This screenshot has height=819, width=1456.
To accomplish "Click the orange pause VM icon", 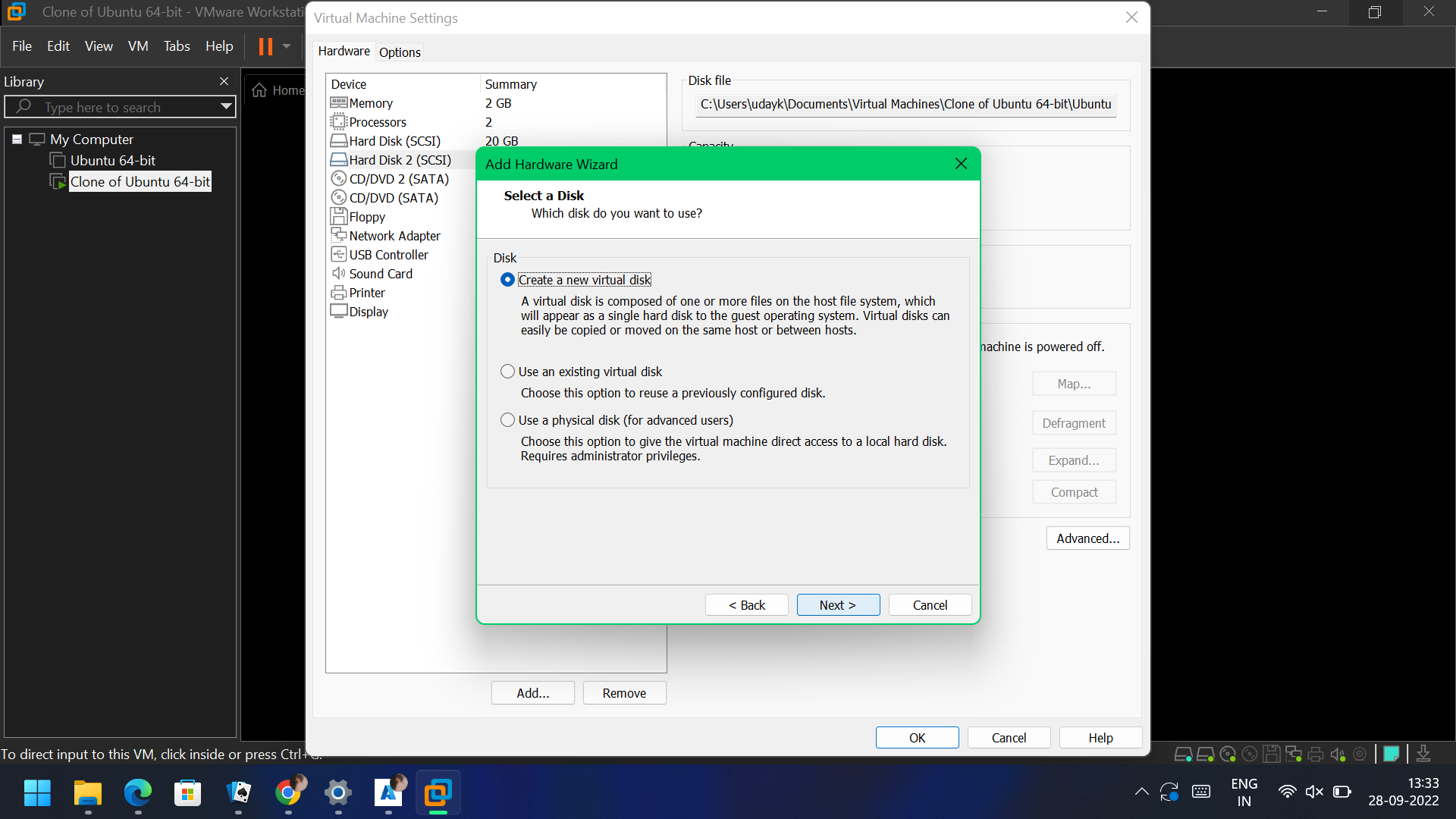I will click(265, 46).
